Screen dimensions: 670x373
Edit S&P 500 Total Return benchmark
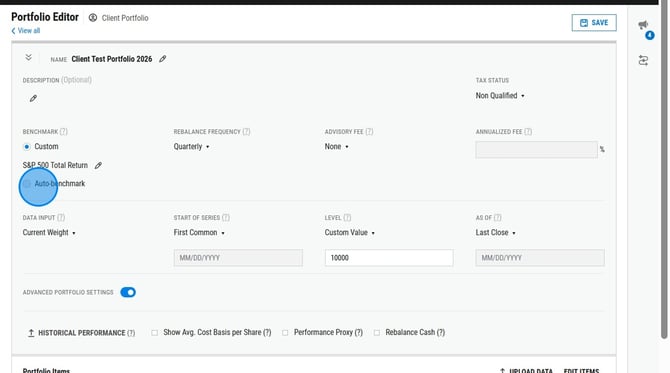98,165
